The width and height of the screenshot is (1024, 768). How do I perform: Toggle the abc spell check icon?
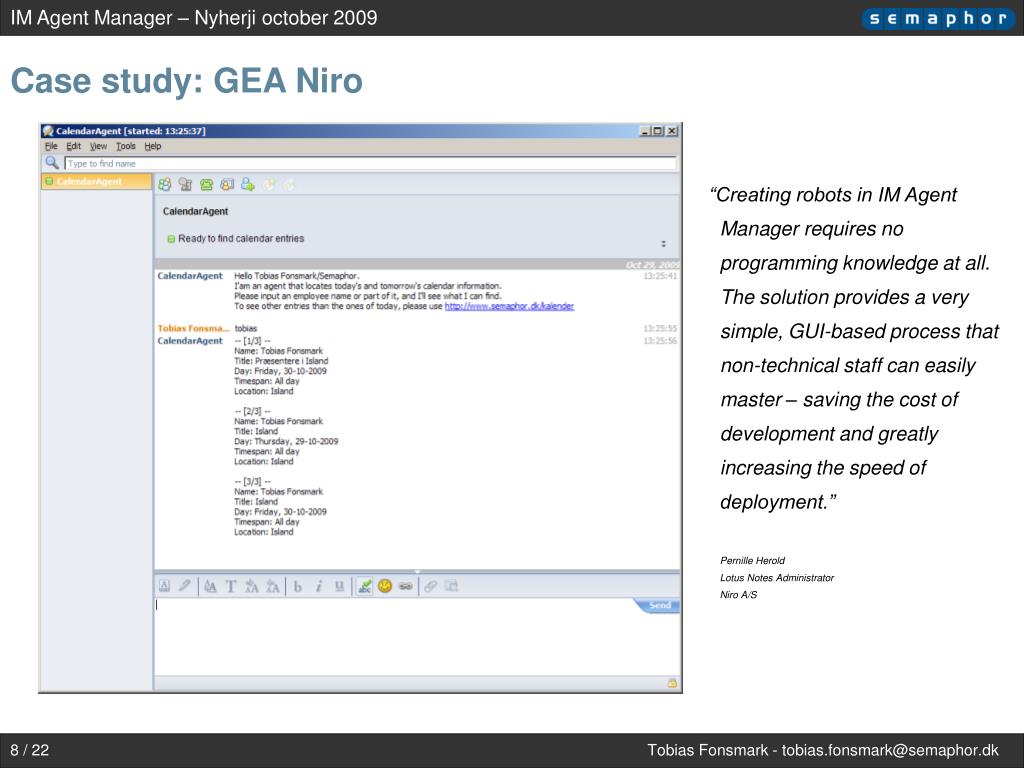click(x=364, y=586)
